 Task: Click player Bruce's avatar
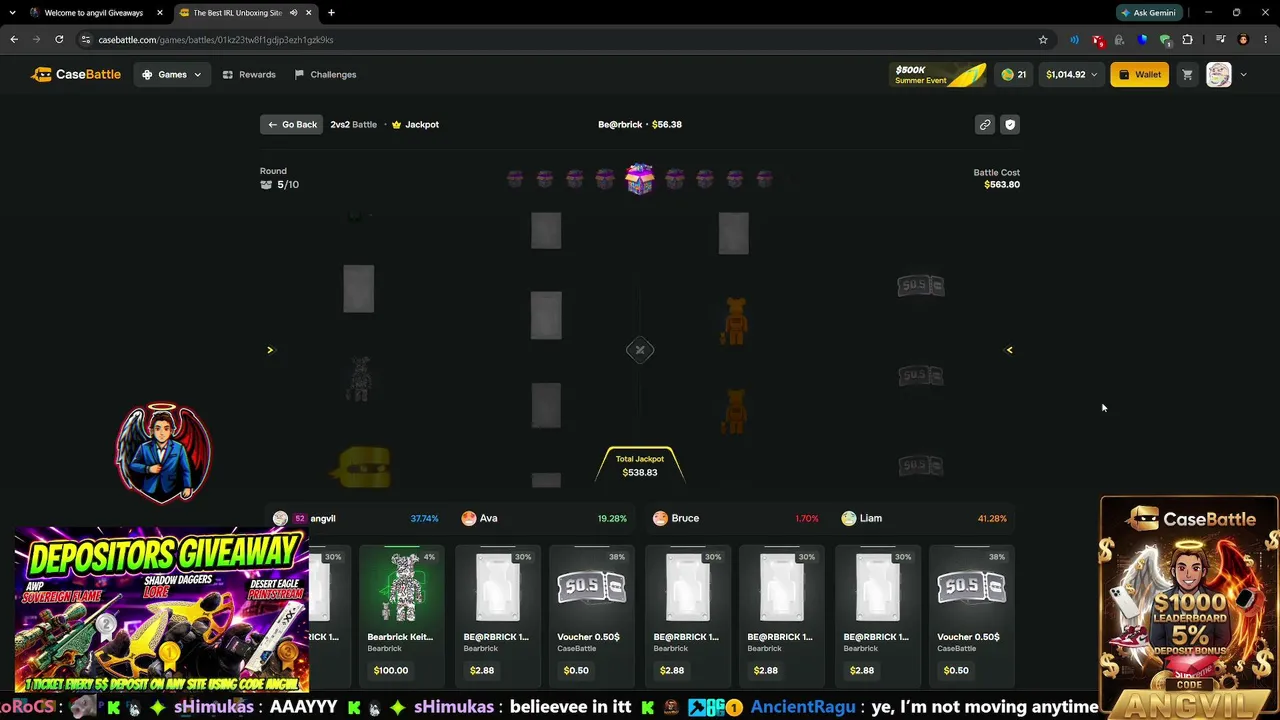click(x=660, y=518)
